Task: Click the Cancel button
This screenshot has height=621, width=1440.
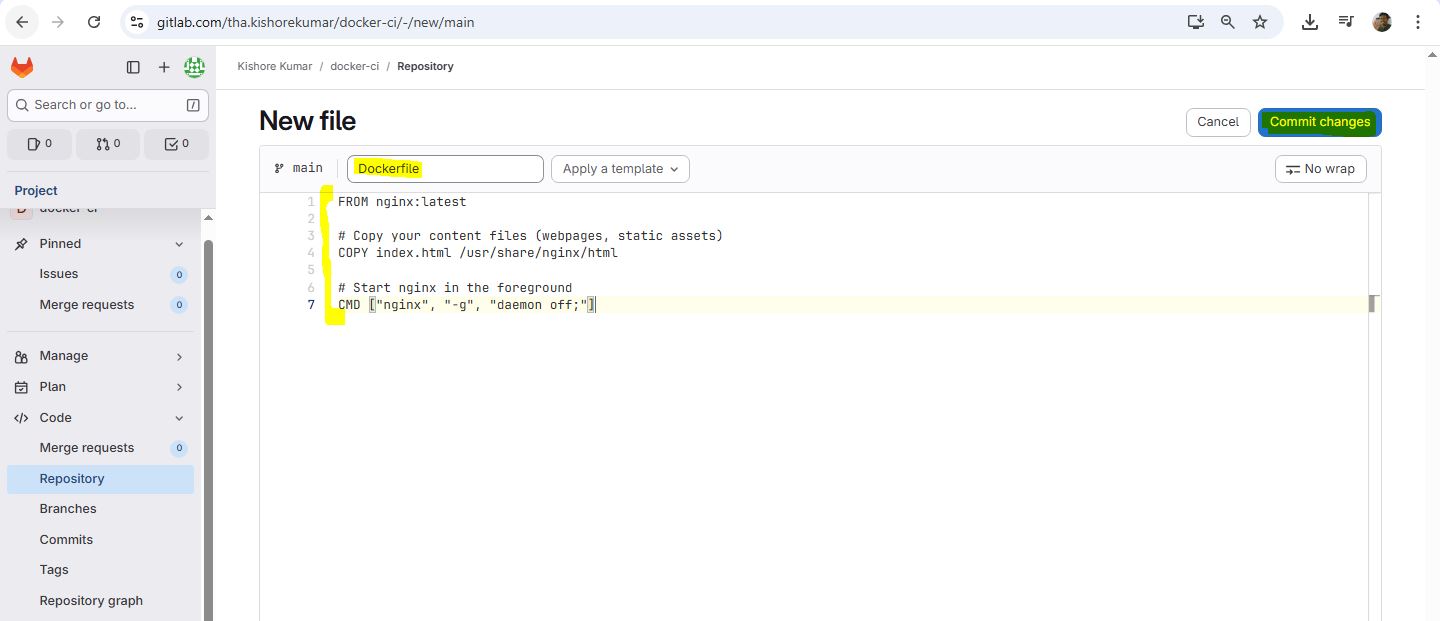Action: tap(1217, 122)
